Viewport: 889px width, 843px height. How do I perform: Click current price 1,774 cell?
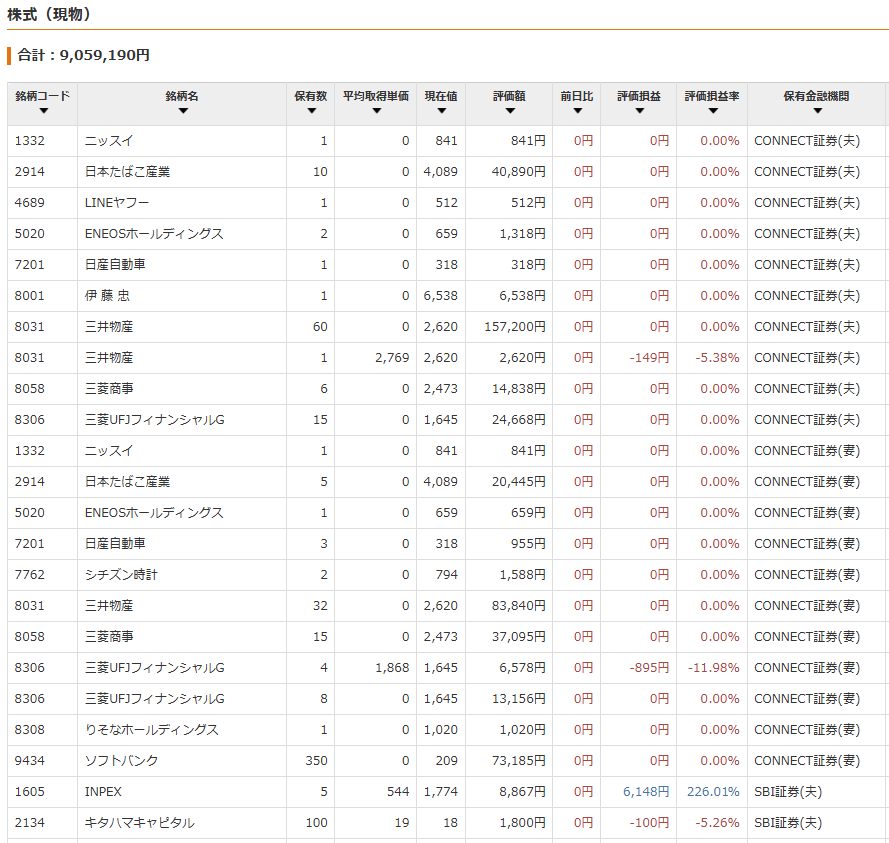(441, 792)
